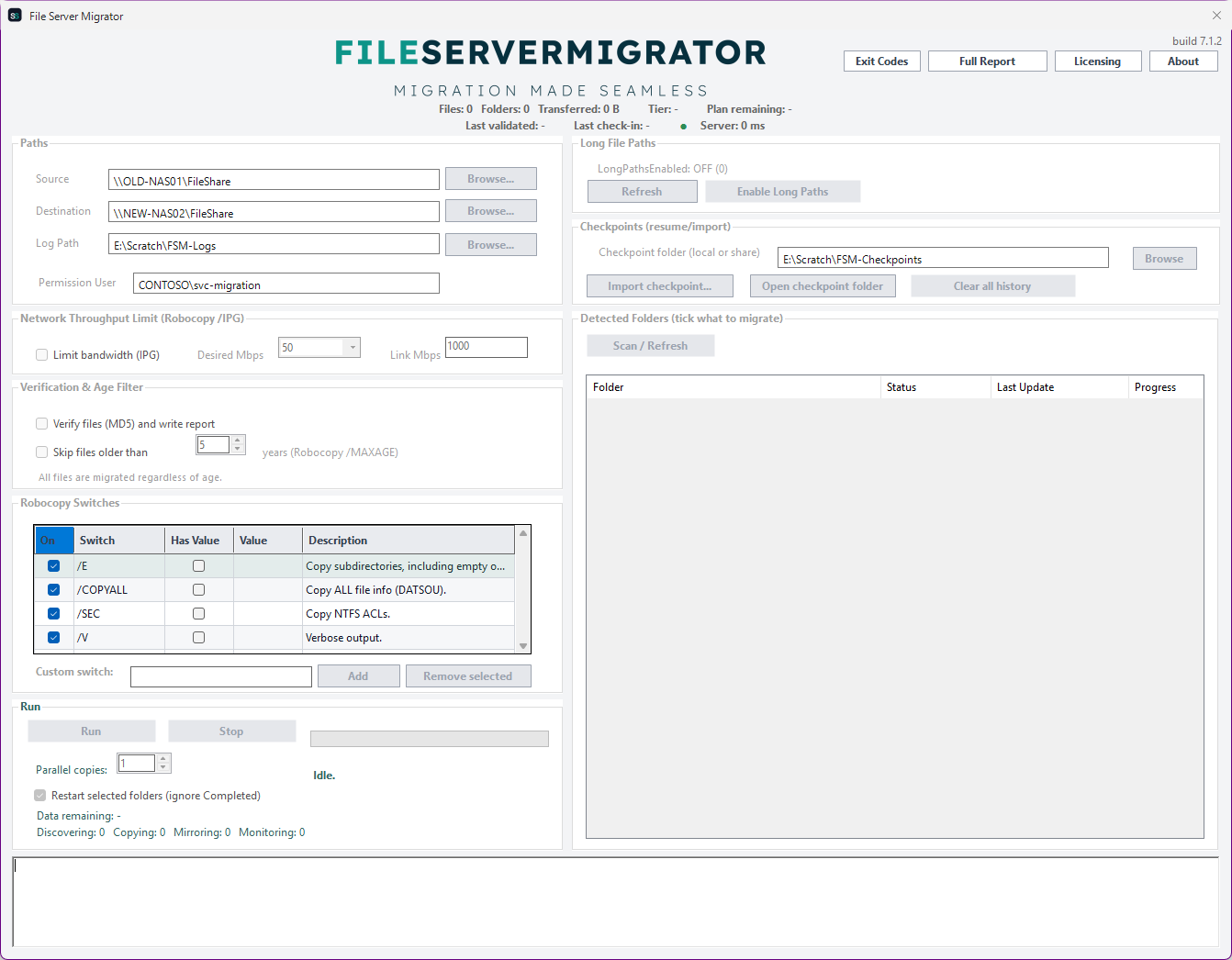The width and height of the screenshot is (1232, 960).
Task: Click the Add custom switch button
Action: (358, 676)
